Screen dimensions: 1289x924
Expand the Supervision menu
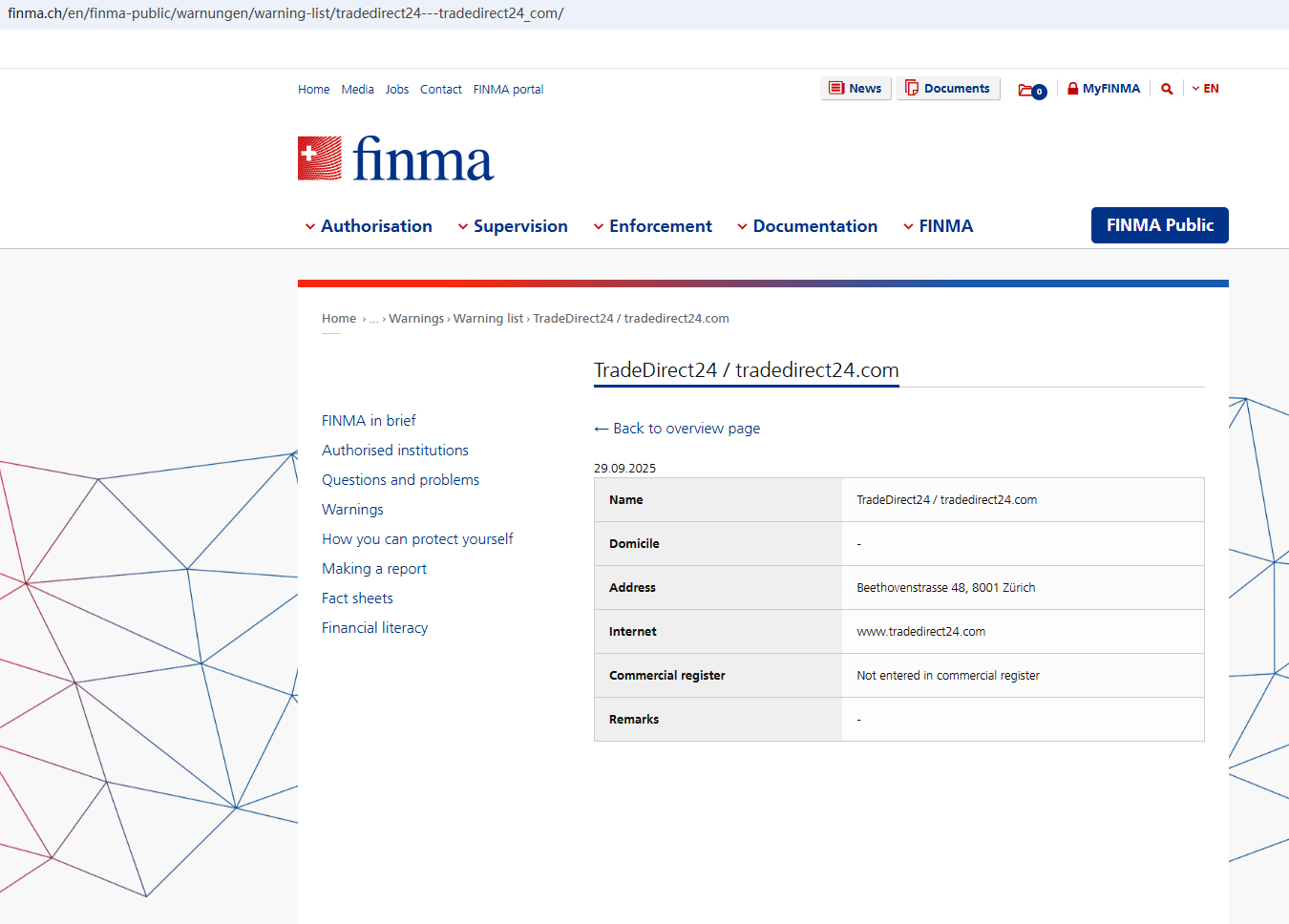[513, 226]
